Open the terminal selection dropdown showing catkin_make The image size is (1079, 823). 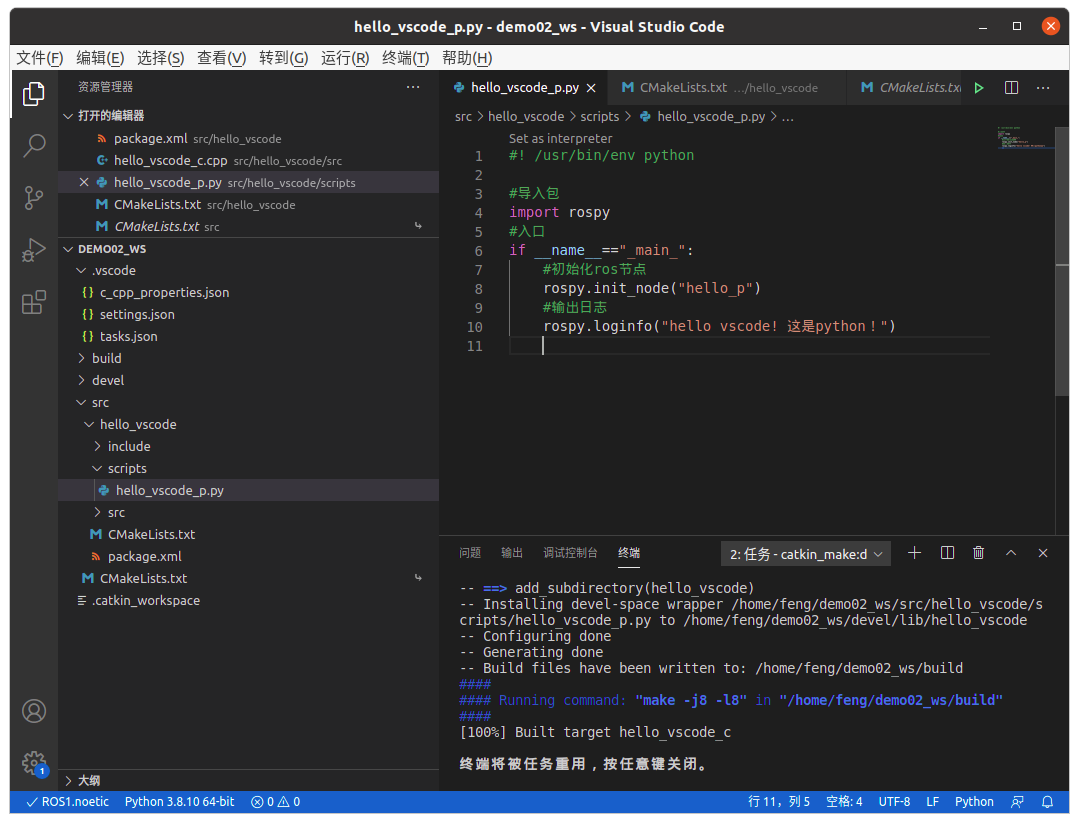coord(805,553)
